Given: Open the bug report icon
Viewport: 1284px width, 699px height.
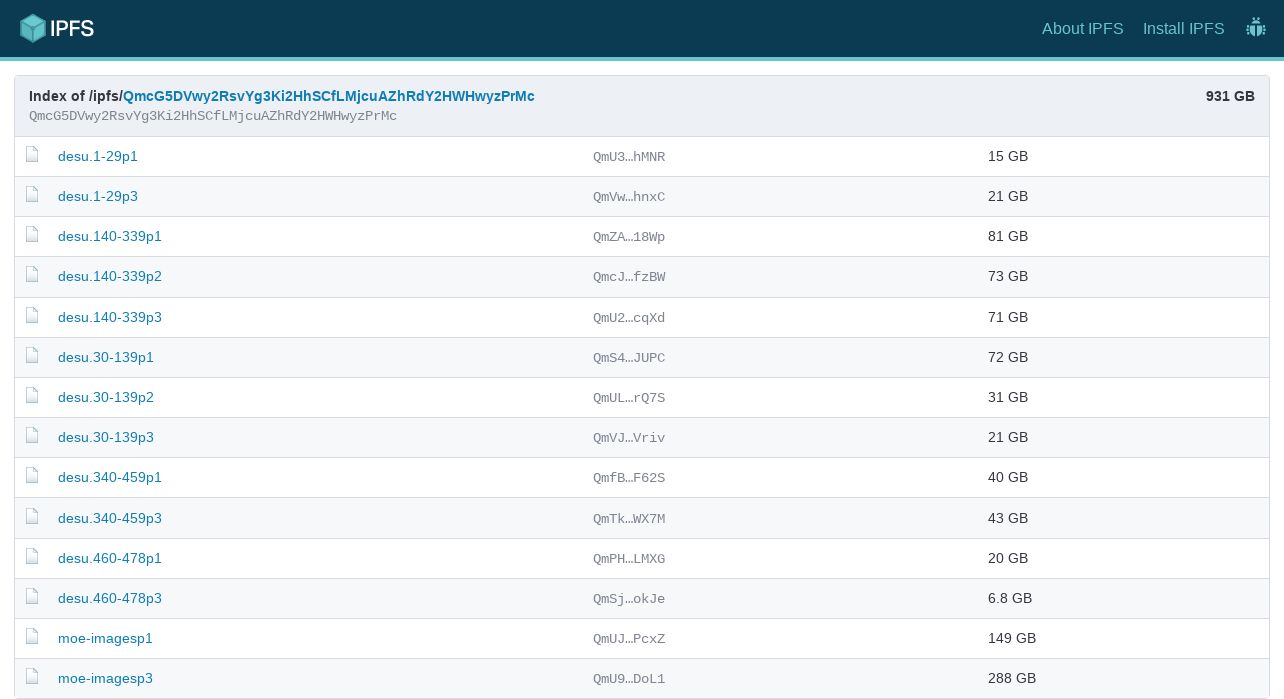Looking at the screenshot, I should tap(1256, 28).
